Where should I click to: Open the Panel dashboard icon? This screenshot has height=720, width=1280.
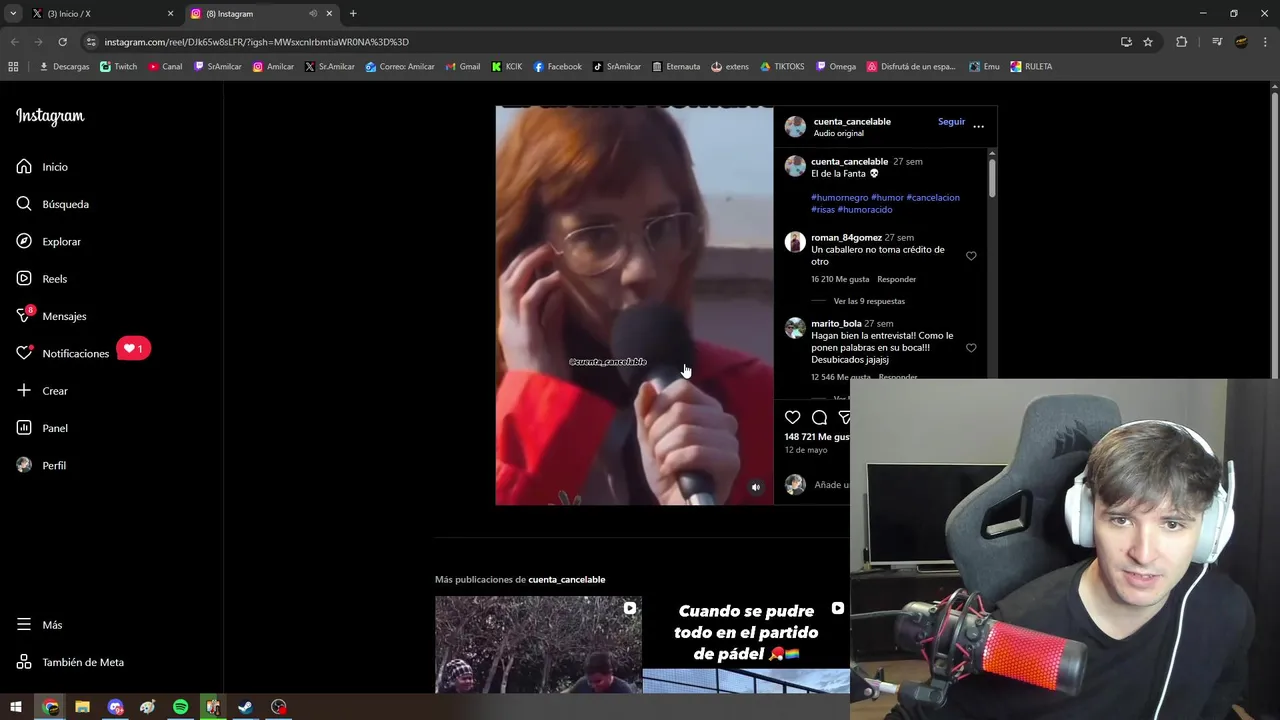24,428
